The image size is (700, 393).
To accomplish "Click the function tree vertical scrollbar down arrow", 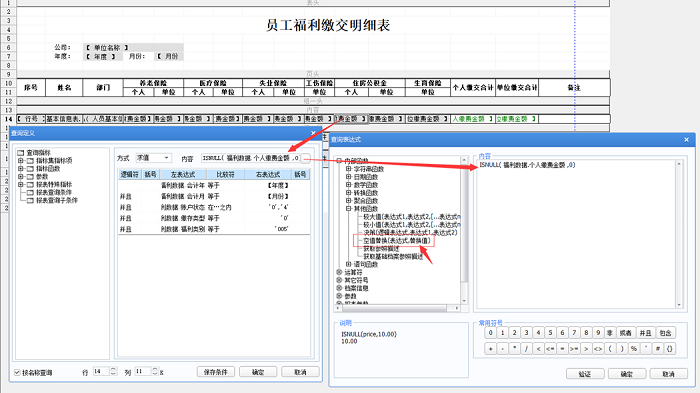I will (x=464, y=301).
